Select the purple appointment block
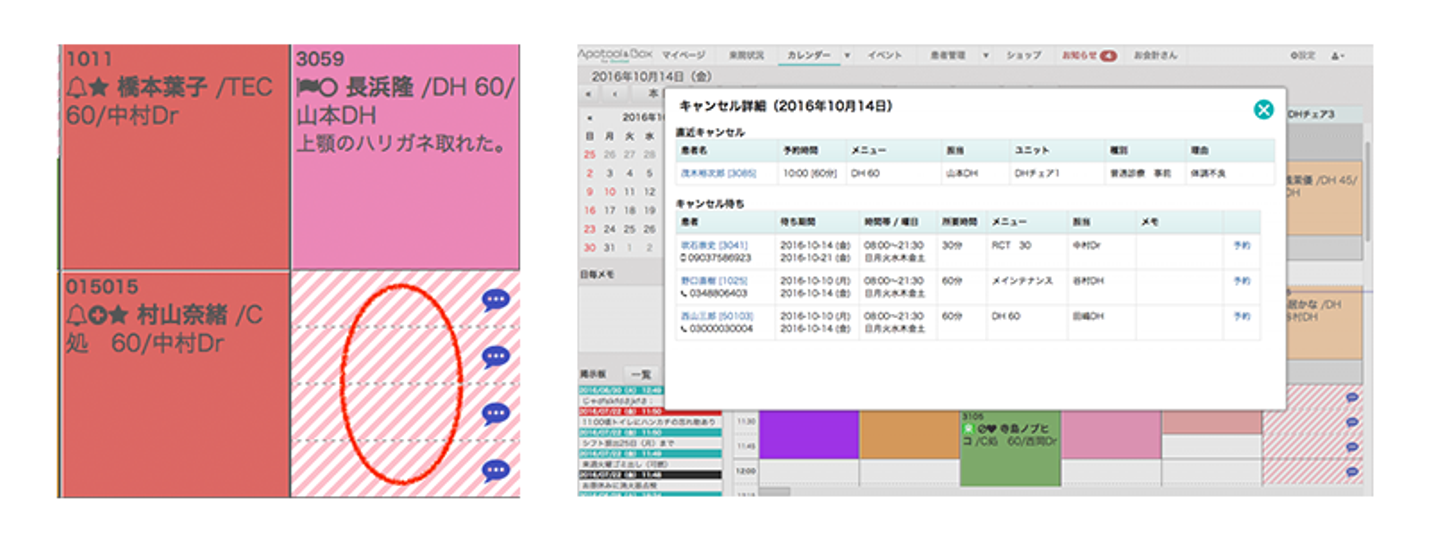The width and height of the screenshot is (1440, 538). 809,435
